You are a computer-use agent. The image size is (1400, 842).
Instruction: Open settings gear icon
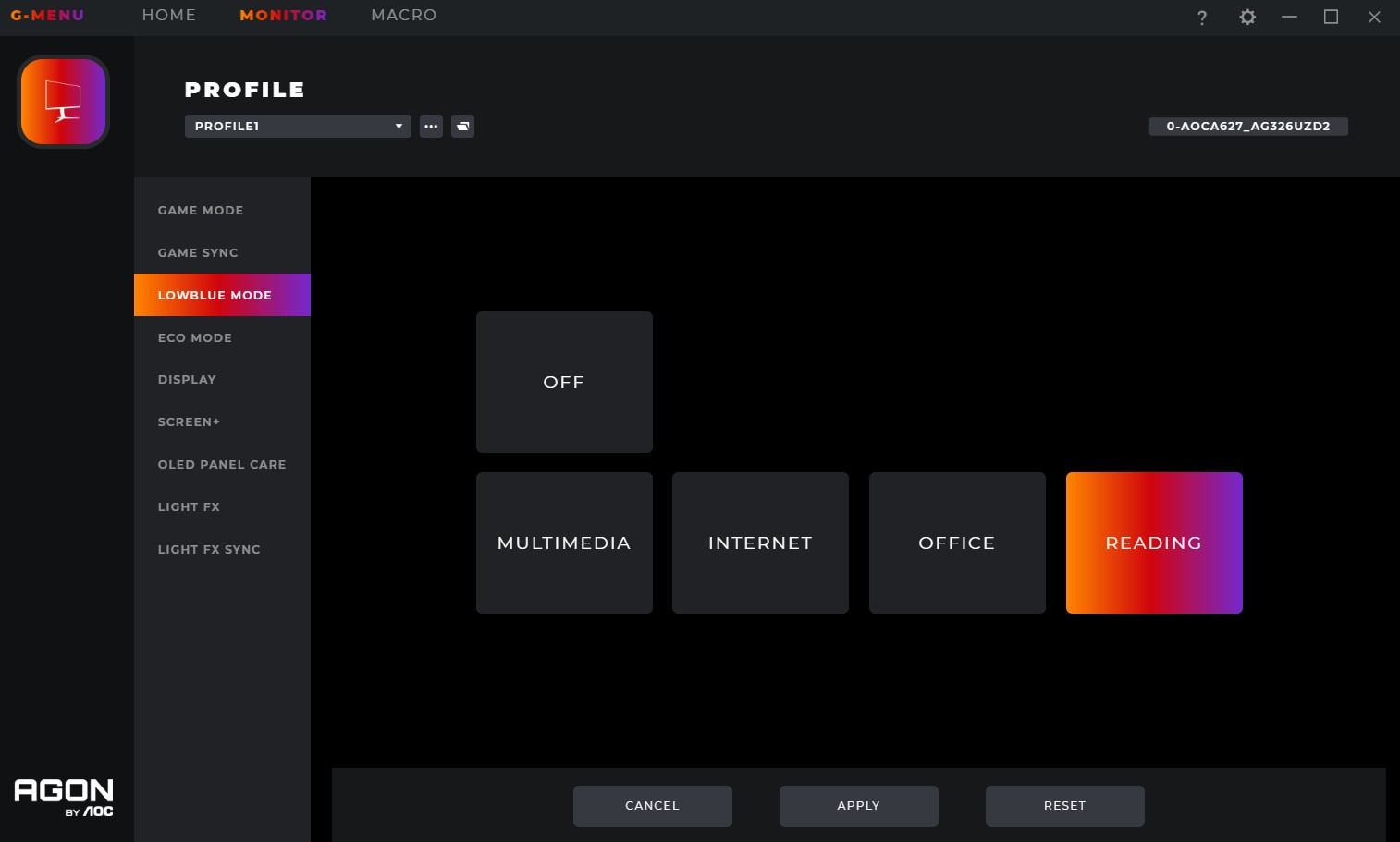[x=1247, y=17]
